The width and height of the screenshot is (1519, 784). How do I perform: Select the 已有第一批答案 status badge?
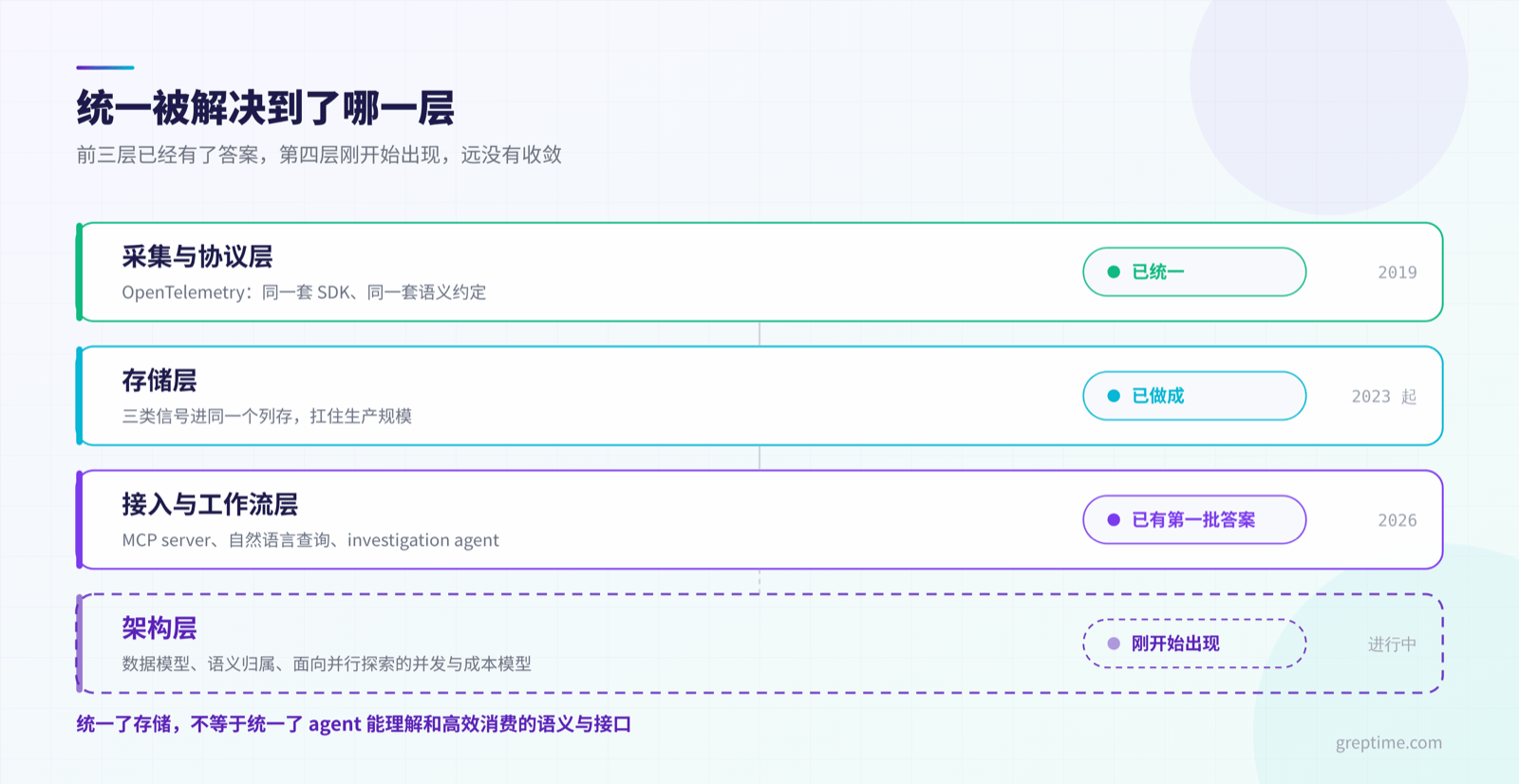point(1194,520)
